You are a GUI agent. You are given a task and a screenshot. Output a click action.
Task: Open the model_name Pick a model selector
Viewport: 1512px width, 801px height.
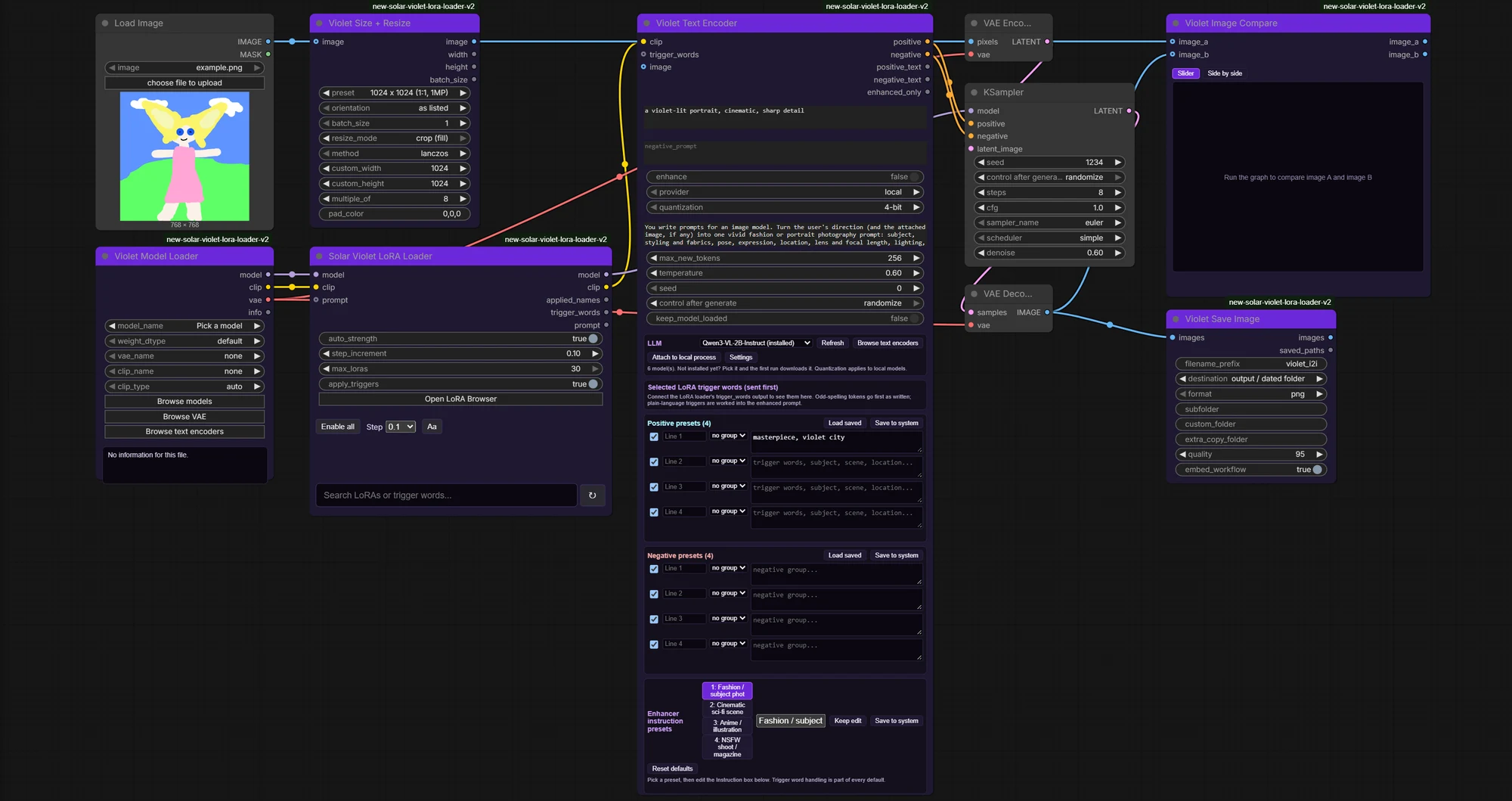point(184,326)
